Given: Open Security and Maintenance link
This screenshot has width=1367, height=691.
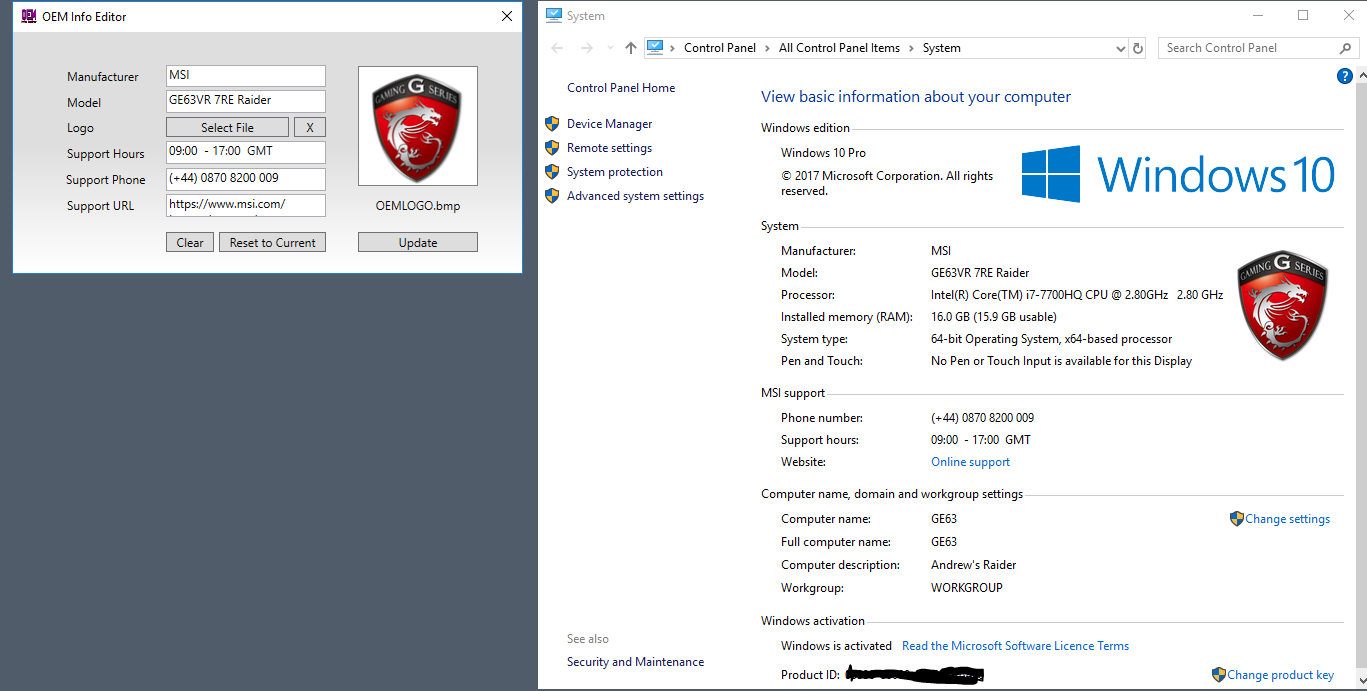Looking at the screenshot, I should (x=635, y=662).
